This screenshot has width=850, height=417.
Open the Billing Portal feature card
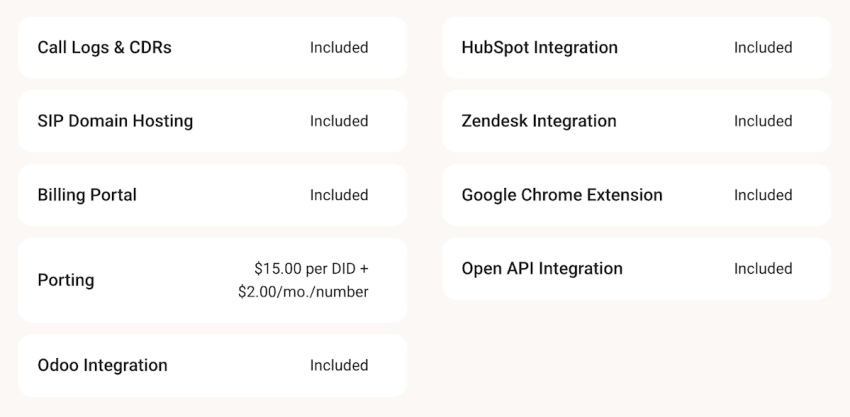[x=212, y=195]
